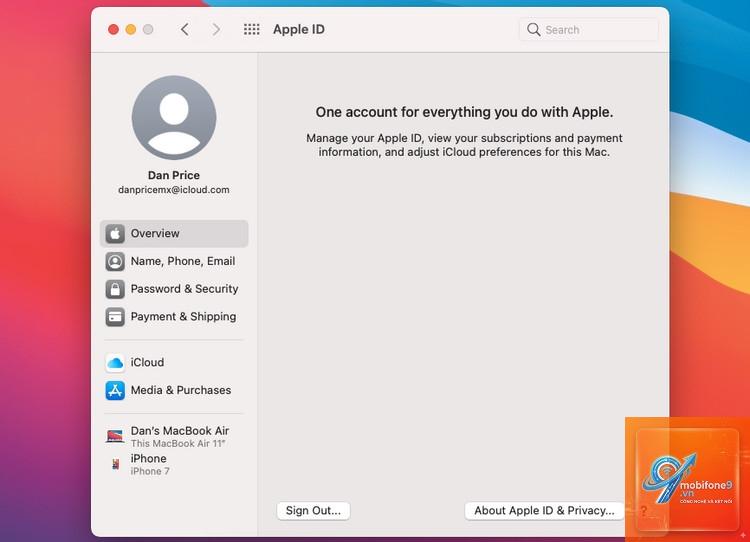Image resolution: width=750 pixels, height=542 pixels.
Task: Click inside the Search field
Action: coord(589,30)
